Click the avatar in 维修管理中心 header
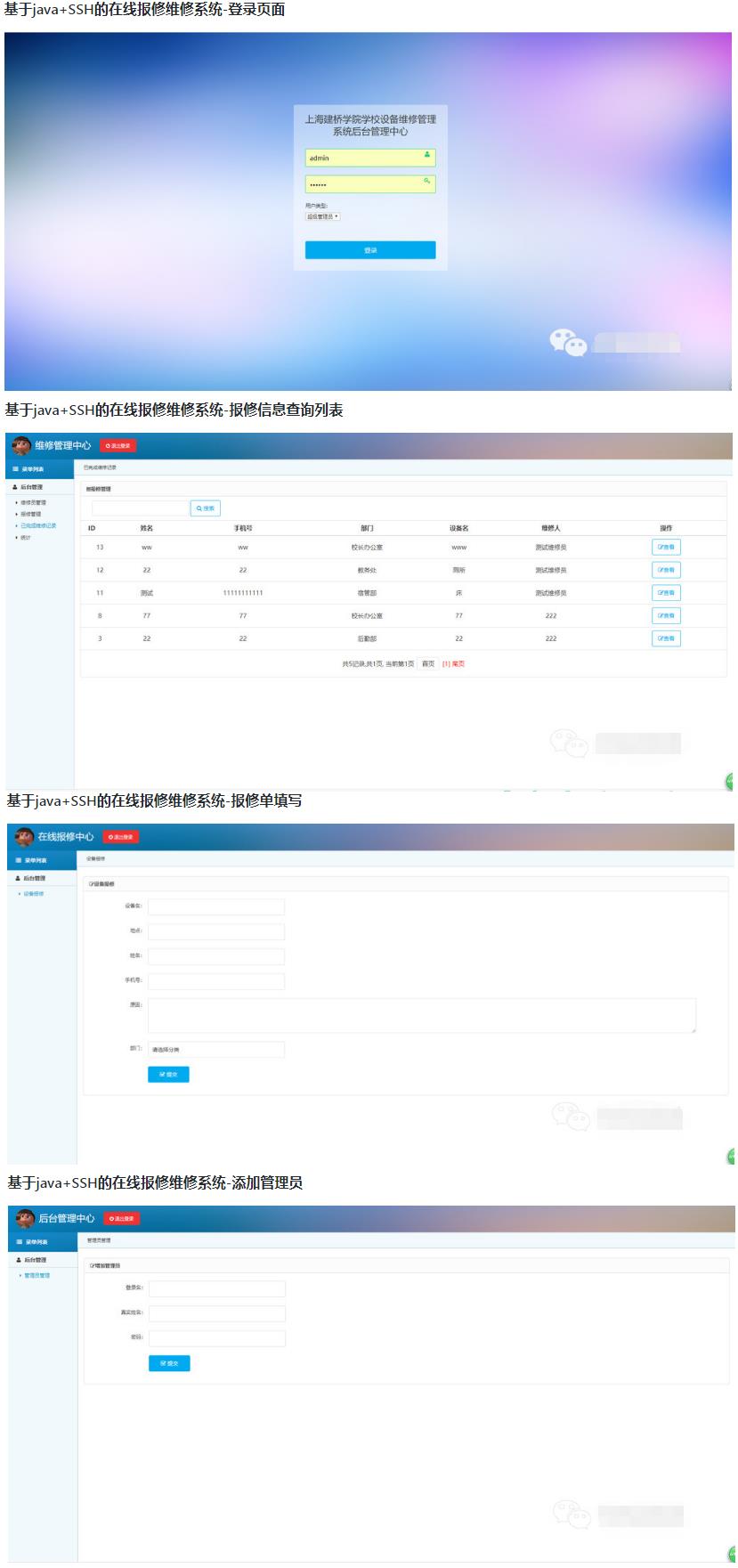738x1568 pixels. point(21,446)
